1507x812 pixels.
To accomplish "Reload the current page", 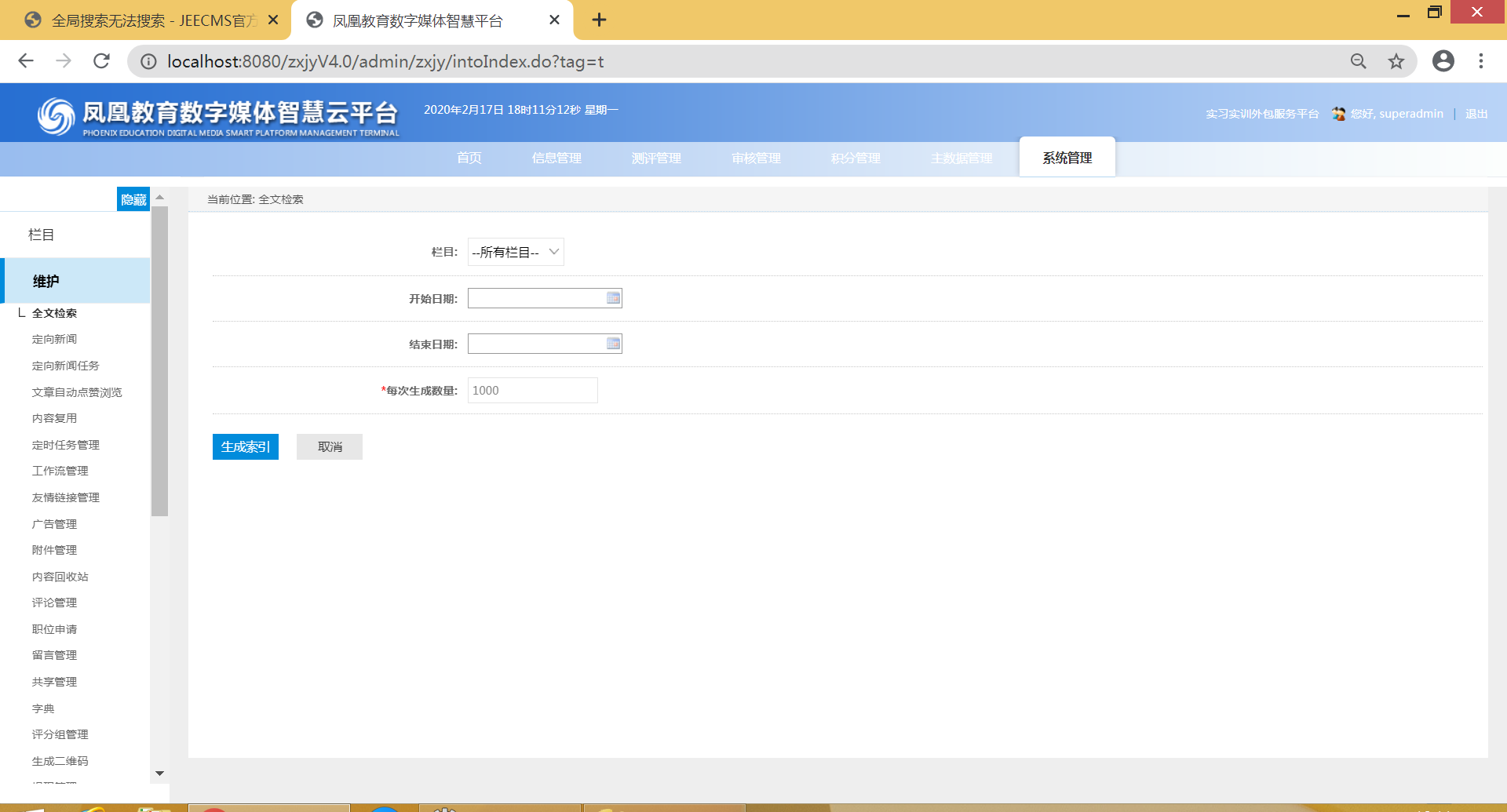I will (101, 61).
